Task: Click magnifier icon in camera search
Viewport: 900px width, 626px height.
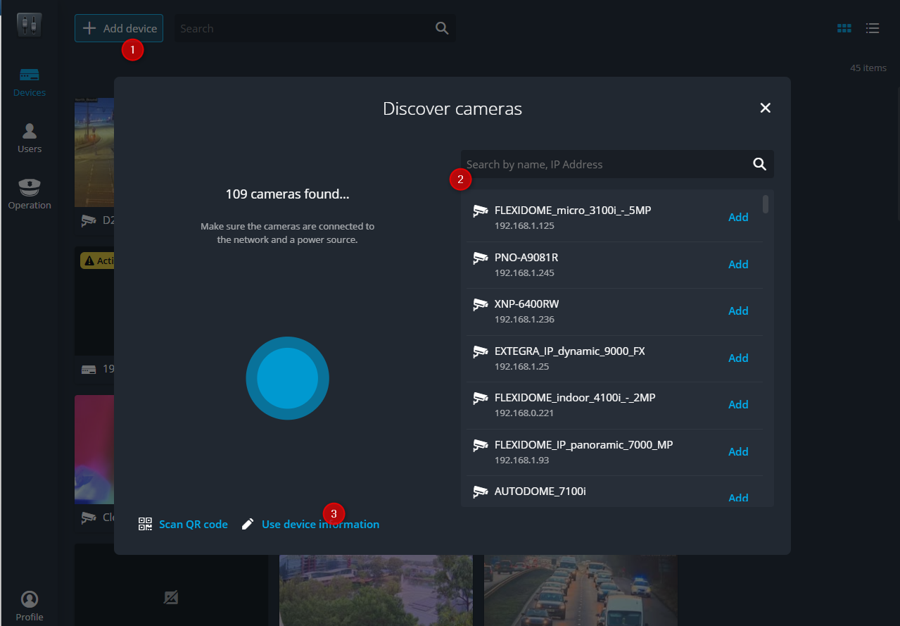Action: point(759,164)
